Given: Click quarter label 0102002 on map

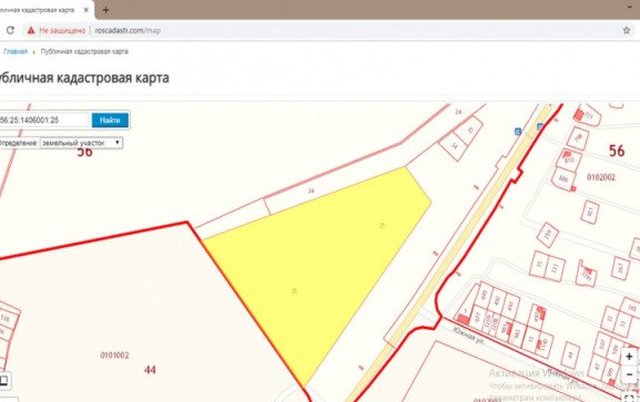Looking at the screenshot, I should (601, 177).
